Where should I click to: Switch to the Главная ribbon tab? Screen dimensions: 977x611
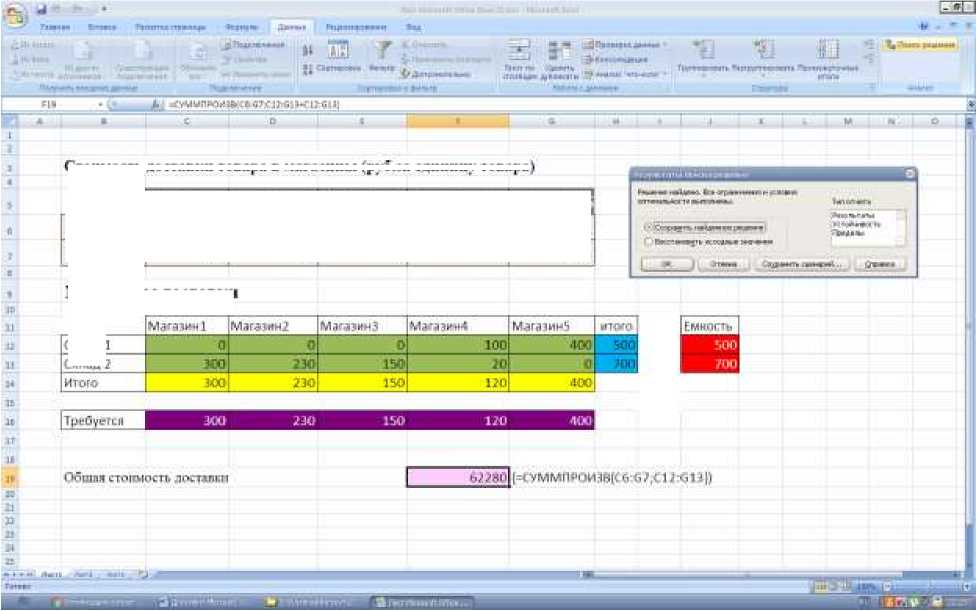coord(54,26)
